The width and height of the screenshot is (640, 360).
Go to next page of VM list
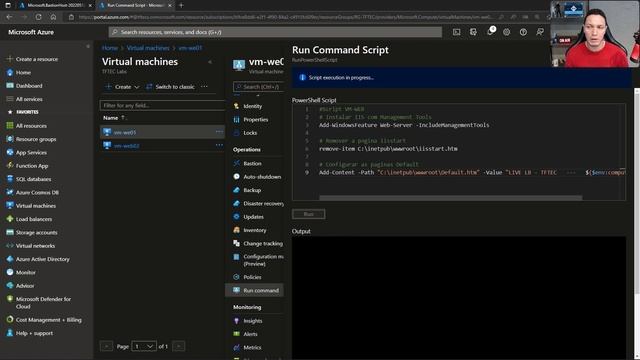[178, 346]
